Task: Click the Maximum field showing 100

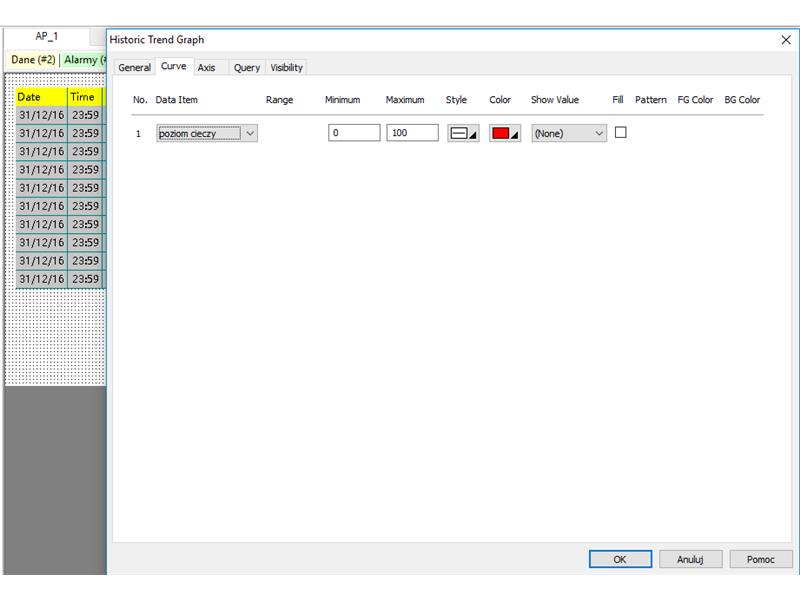Action: [x=412, y=133]
